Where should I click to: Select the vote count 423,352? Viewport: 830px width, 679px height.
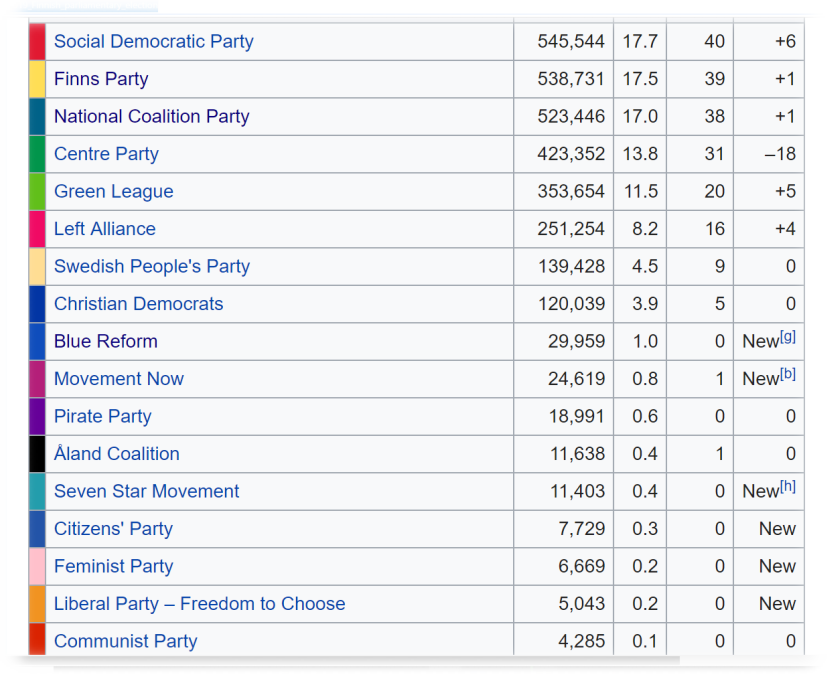pyautogui.click(x=571, y=154)
